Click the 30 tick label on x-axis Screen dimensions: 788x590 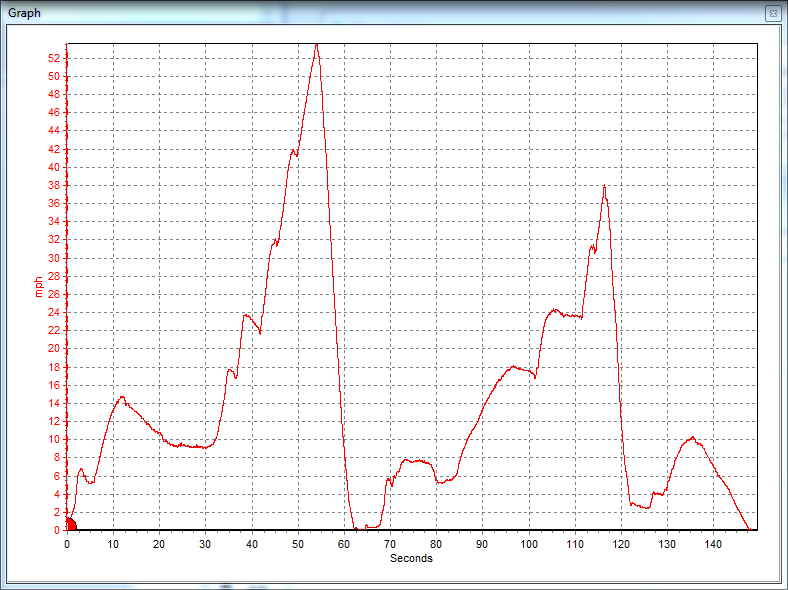pos(206,544)
